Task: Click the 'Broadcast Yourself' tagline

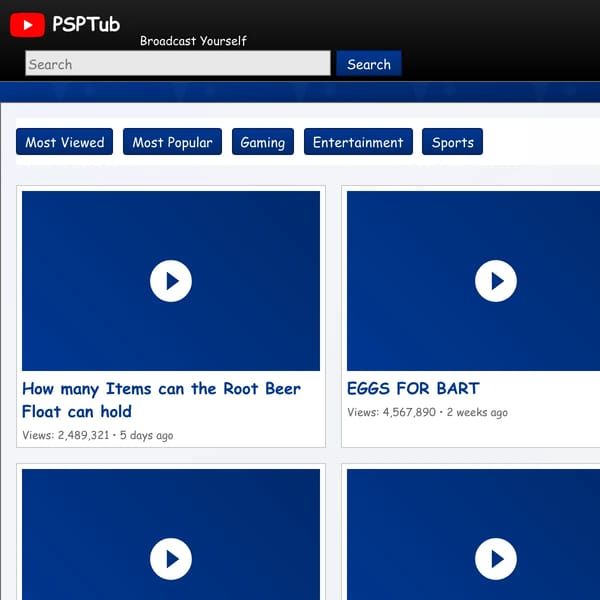Action: tap(193, 41)
